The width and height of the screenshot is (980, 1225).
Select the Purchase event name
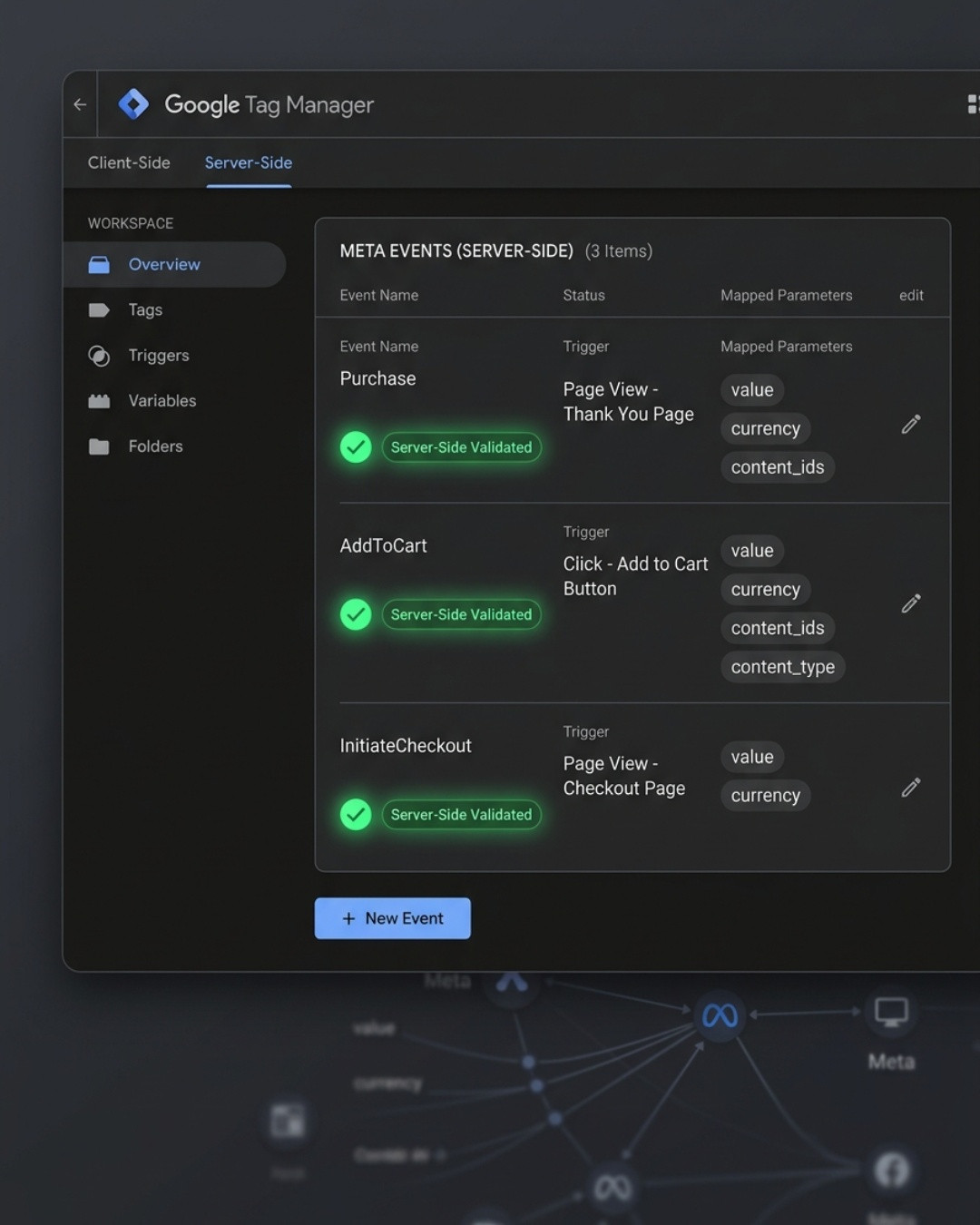click(377, 378)
